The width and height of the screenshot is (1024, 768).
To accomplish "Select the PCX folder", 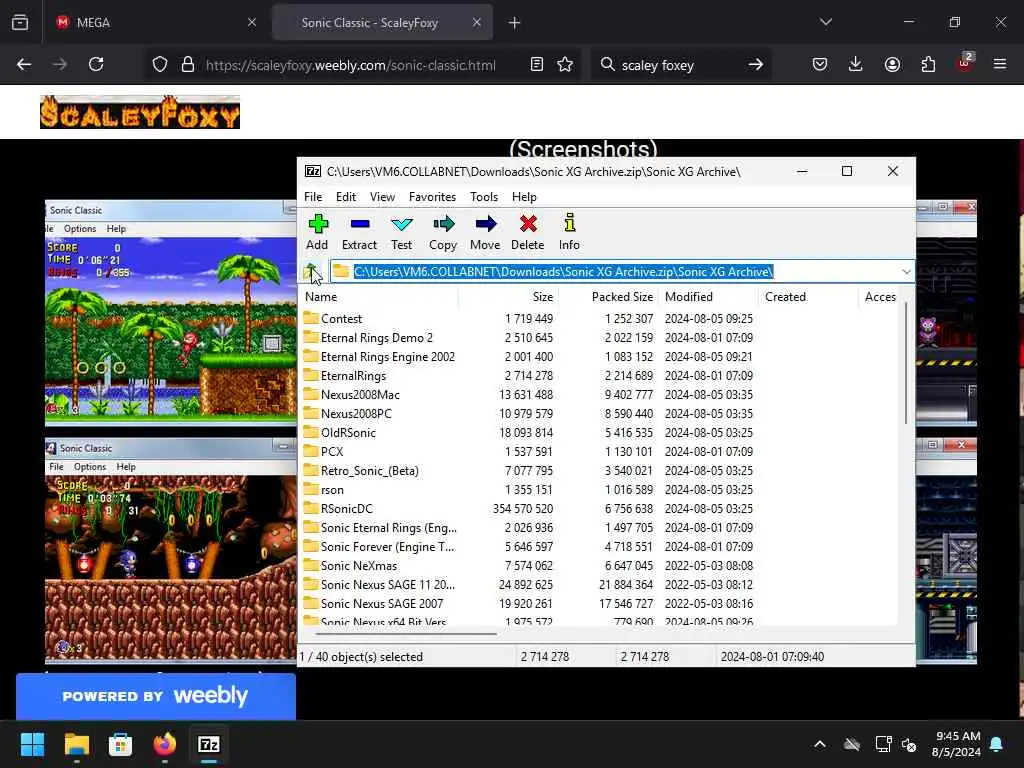I will [x=332, y=451].
